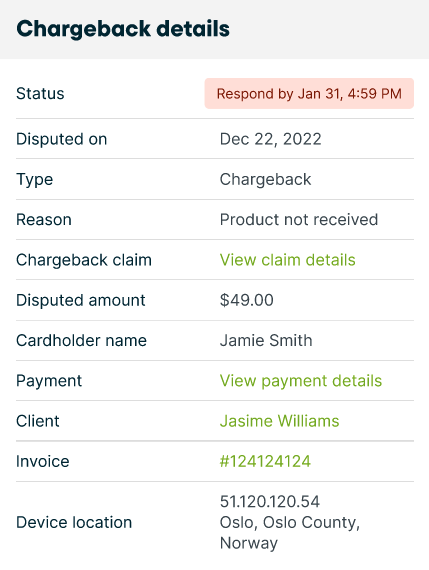Open the View payment details link
The width and height of the screenshot is (429, 570).
click(x=301, y=381)
